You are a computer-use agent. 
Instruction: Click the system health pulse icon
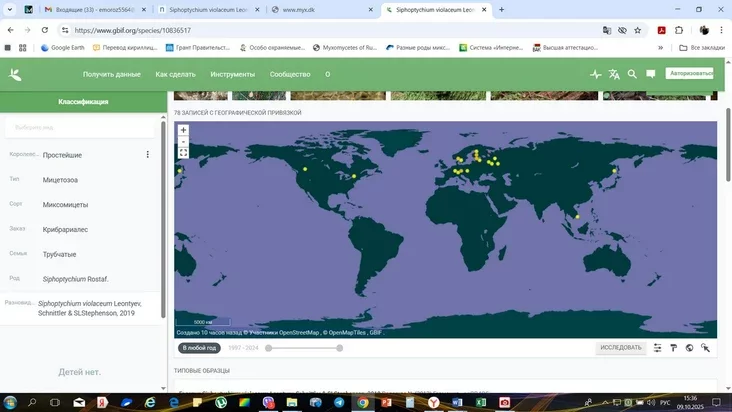[x=596, y=74]
